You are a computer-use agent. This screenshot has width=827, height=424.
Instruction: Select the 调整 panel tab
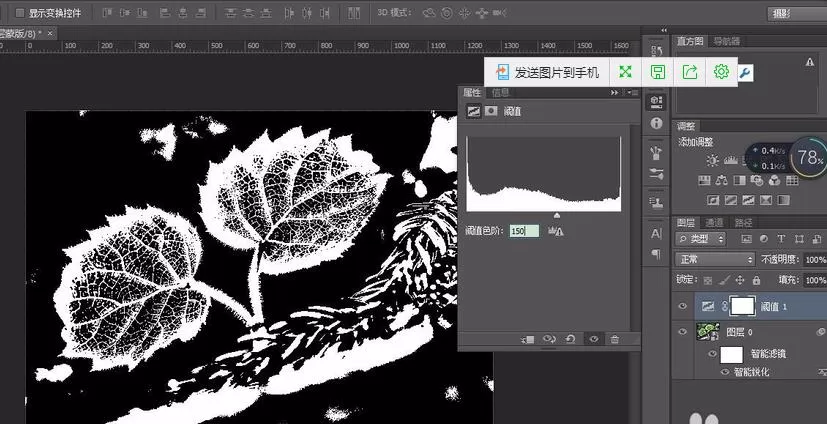tap(686, 126)
